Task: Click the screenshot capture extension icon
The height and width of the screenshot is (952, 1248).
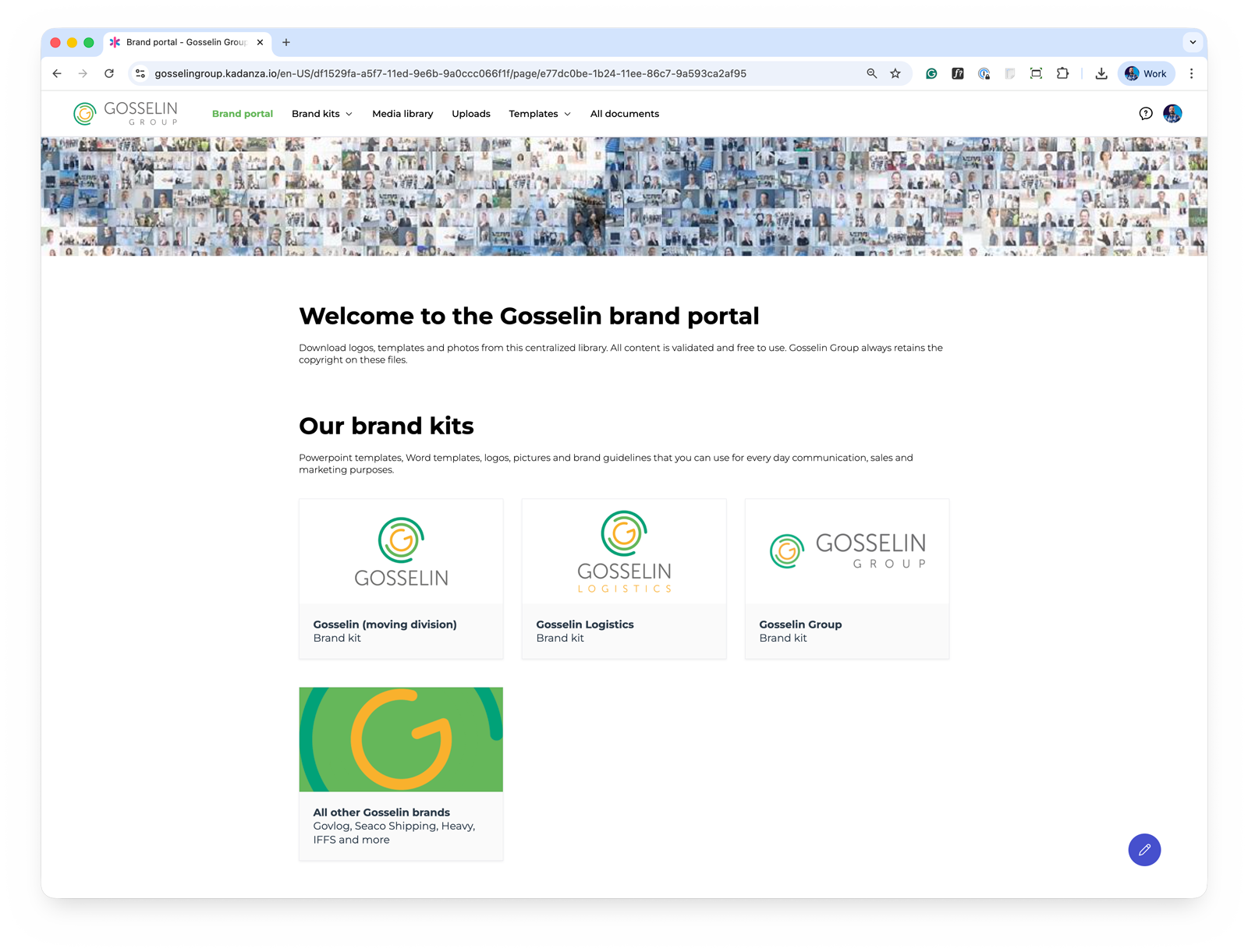Action: [1036, 73]
